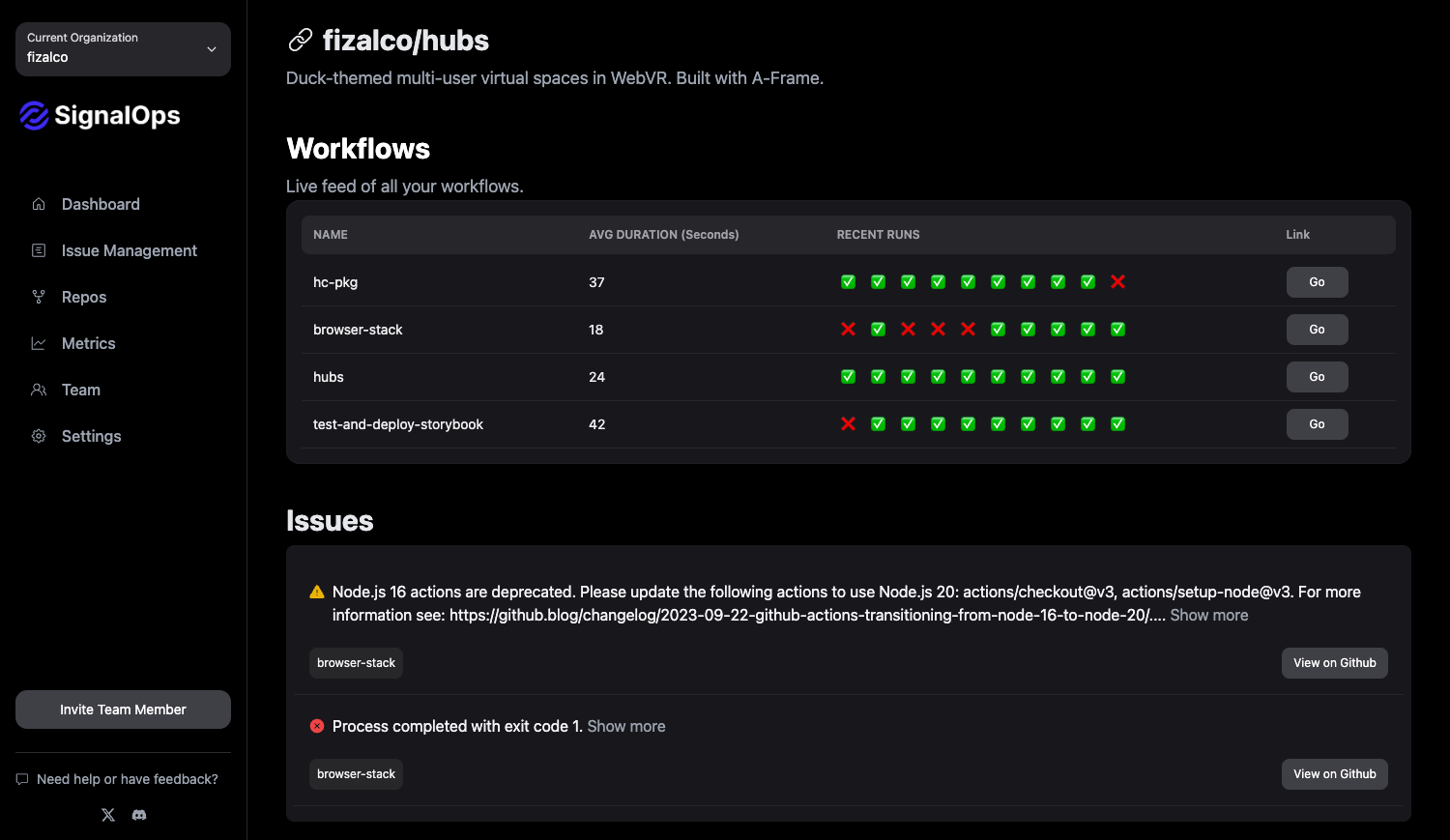
Task: Click the SignalOps logo icon
Action: [x=34, y=116]
